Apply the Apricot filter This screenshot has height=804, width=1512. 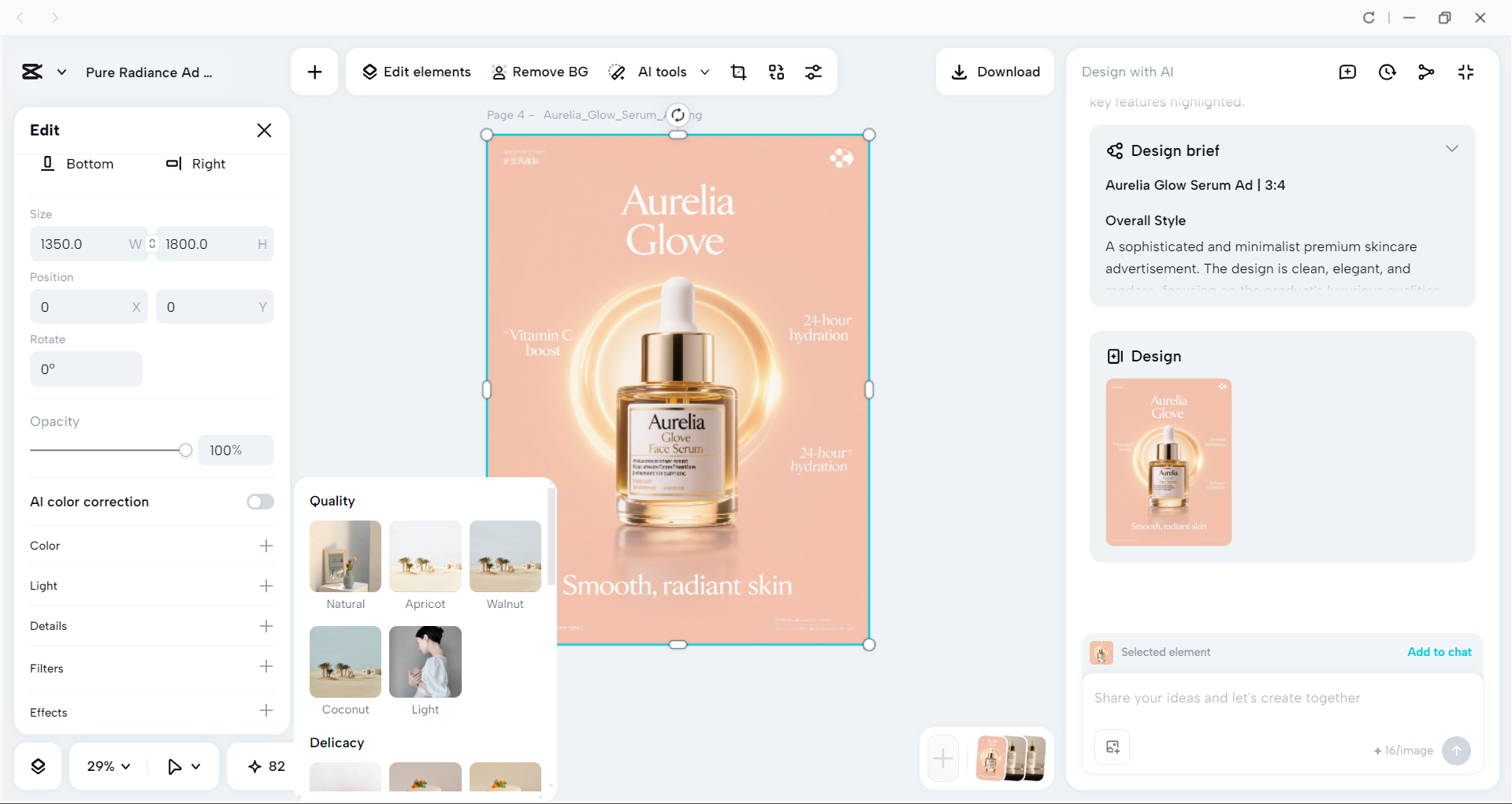[425, 557]
